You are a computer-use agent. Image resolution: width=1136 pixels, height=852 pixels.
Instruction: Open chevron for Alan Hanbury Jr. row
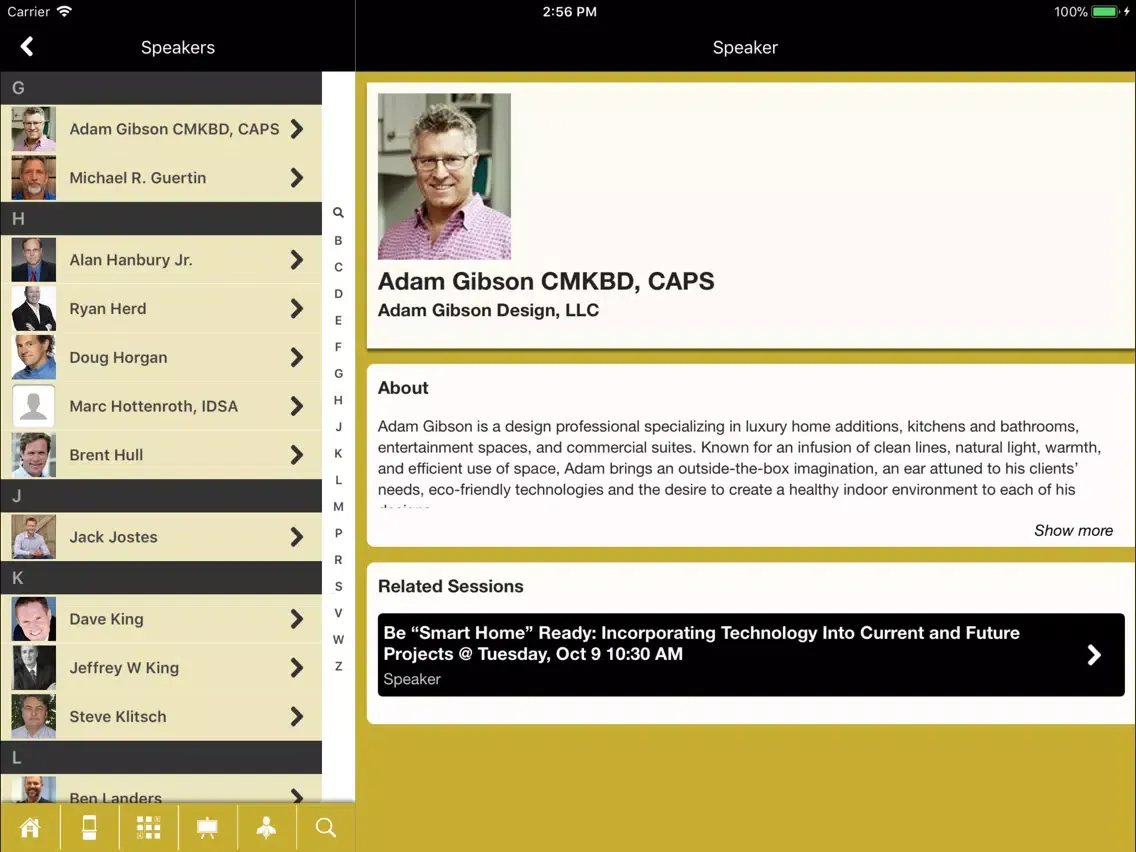pos(297,259)
